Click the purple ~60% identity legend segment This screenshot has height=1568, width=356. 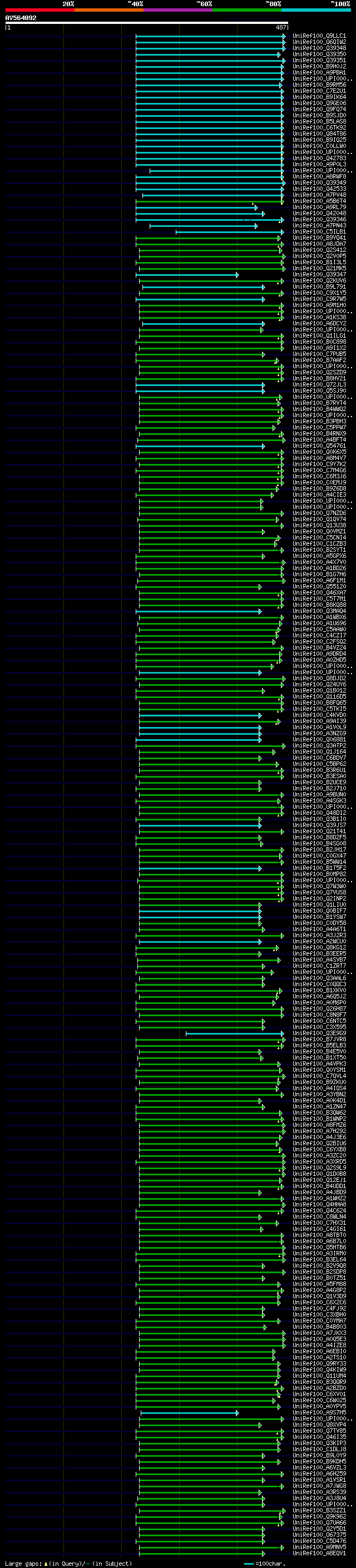pos(177,10)
